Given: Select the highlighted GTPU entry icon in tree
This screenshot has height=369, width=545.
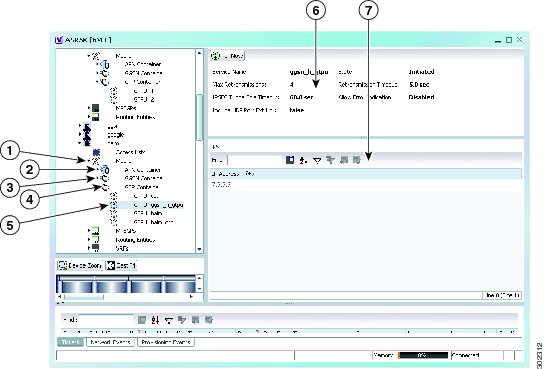Looking at the screenshot, I should (113, 205).
